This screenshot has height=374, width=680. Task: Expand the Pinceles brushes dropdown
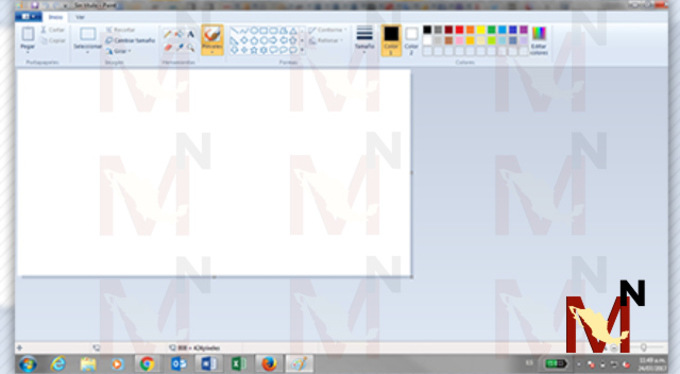coord(212,52)
